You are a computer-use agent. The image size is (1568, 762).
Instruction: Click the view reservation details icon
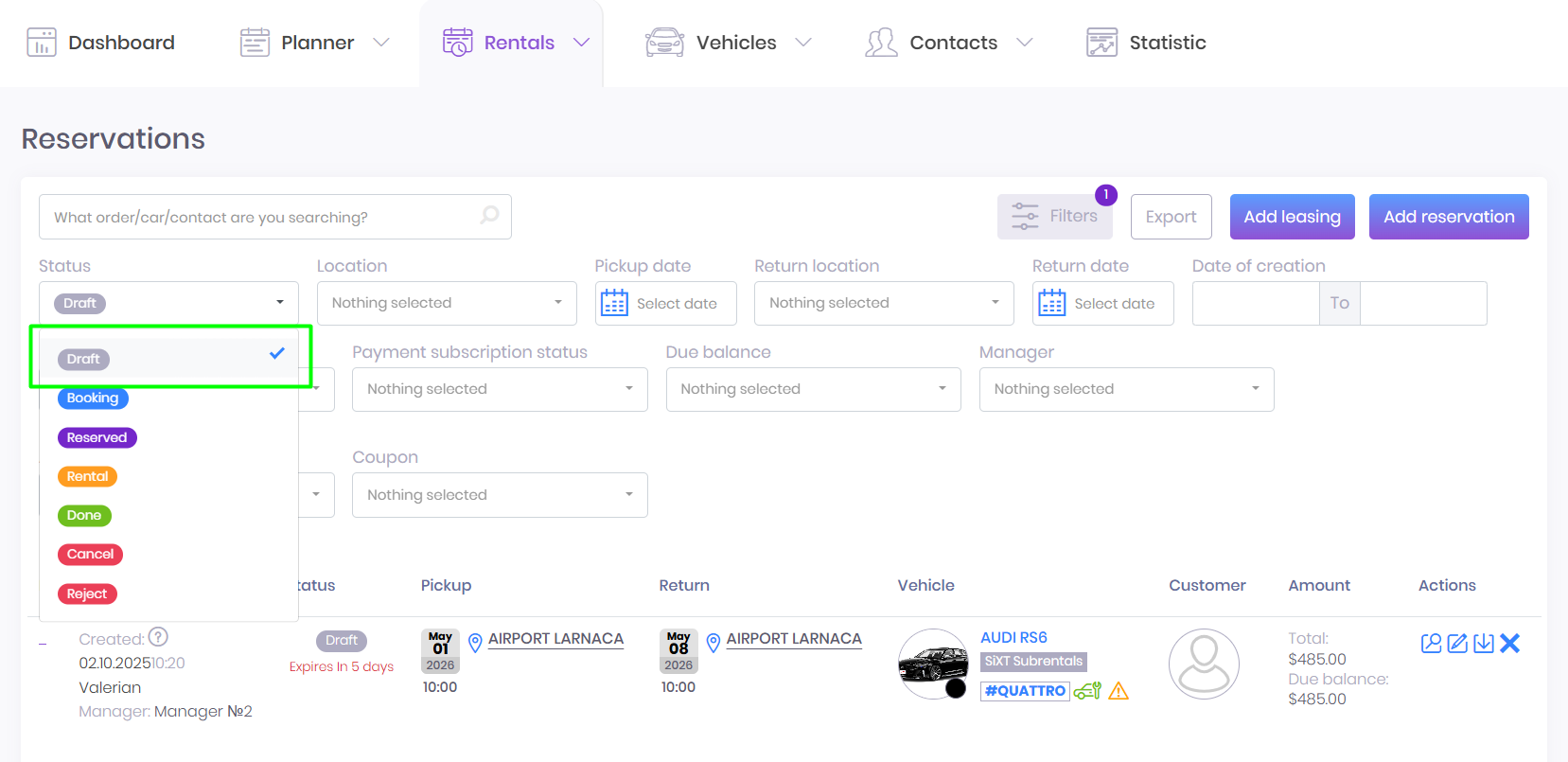[1431, 644]
